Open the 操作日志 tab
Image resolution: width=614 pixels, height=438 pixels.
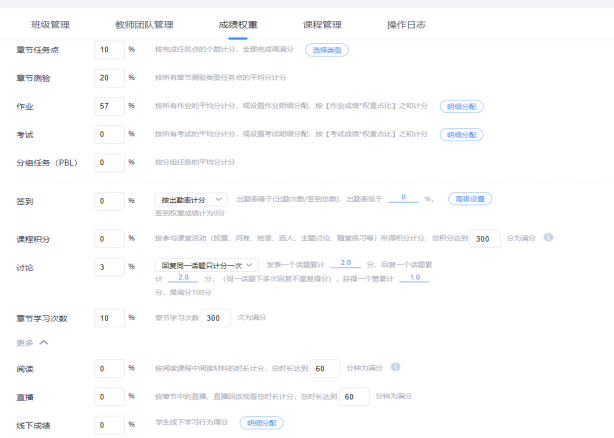coord(406,23)
